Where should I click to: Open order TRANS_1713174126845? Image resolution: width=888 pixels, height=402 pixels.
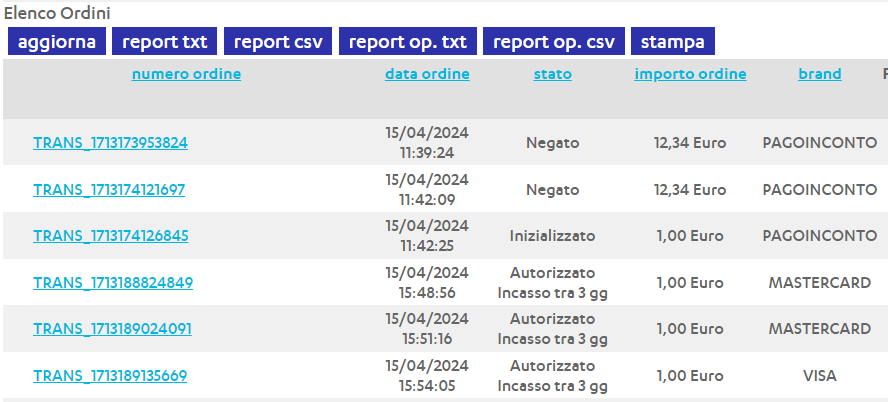[x=110, y=236]
